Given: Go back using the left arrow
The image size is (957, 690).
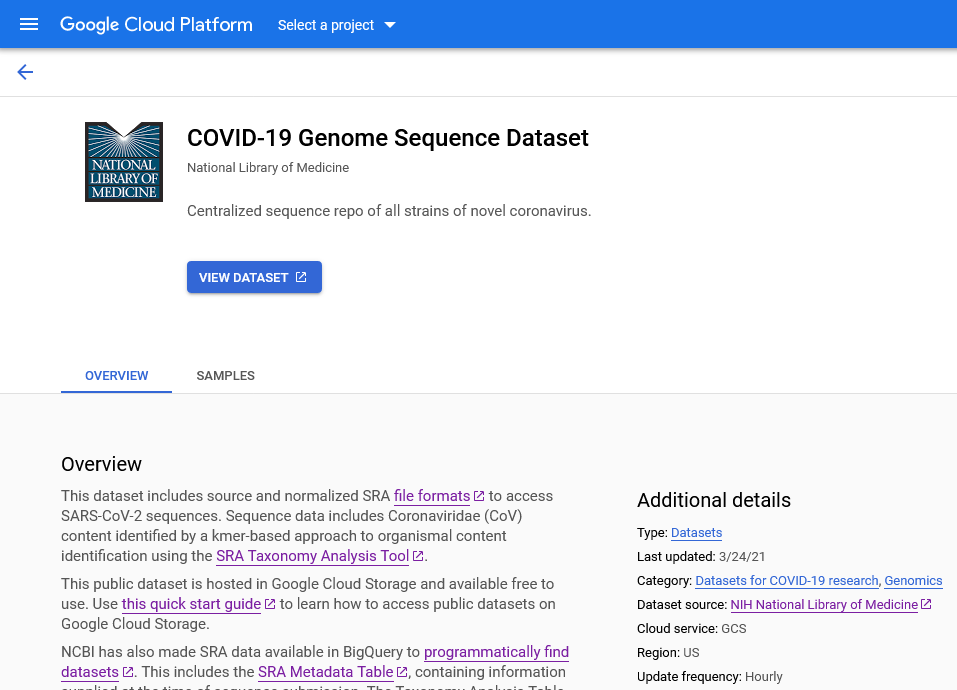Looking at the screenshot, I should (x=25, y=72).
